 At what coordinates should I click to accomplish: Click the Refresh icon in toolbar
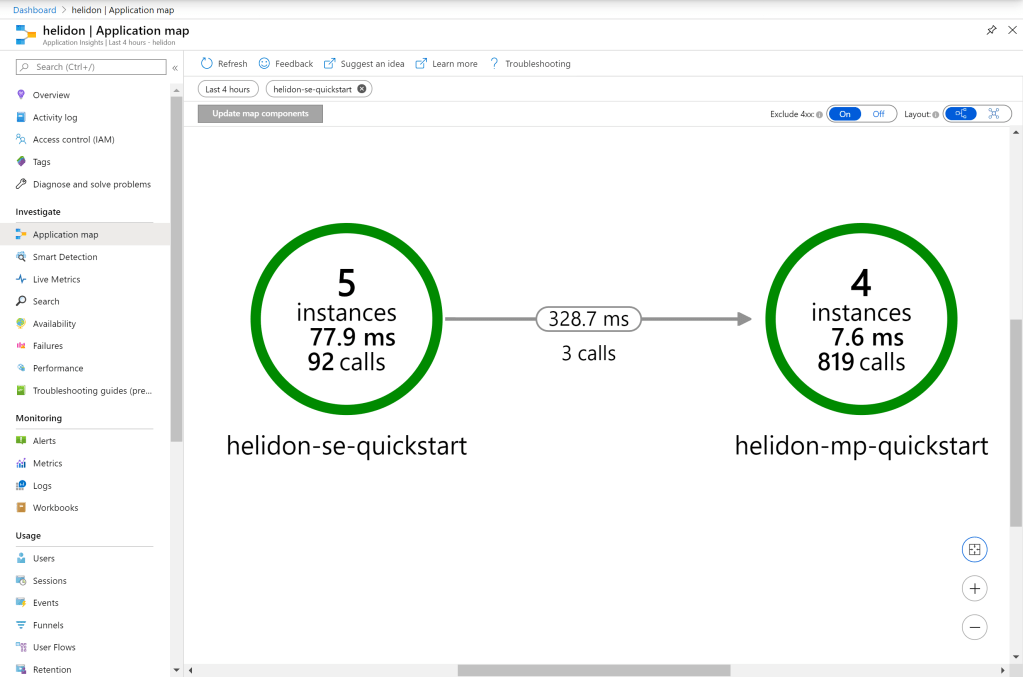click(207, 64)
